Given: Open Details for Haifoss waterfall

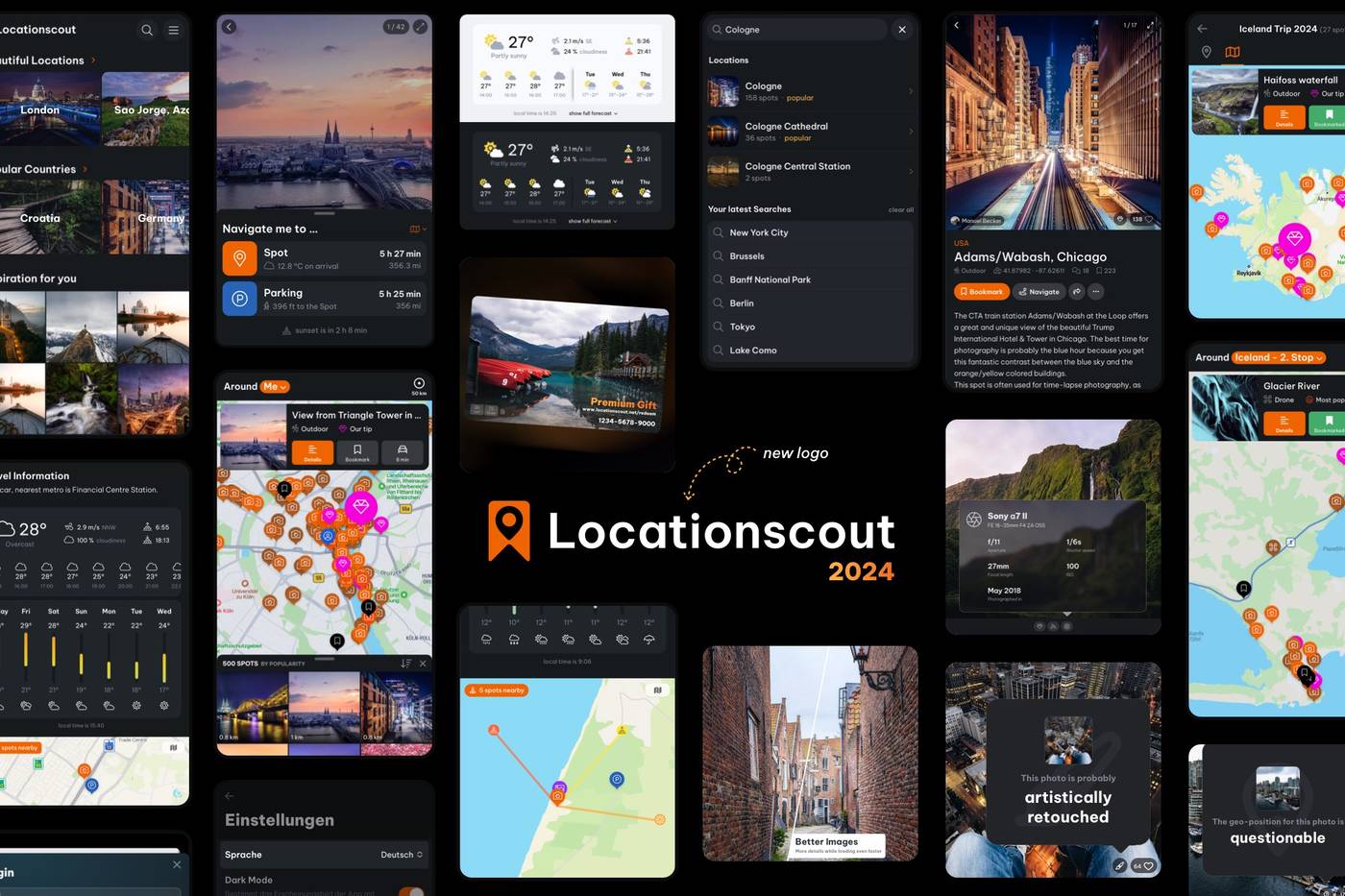Looking at the screenshot, I should pyautogui.click(x=1284, y=117).
